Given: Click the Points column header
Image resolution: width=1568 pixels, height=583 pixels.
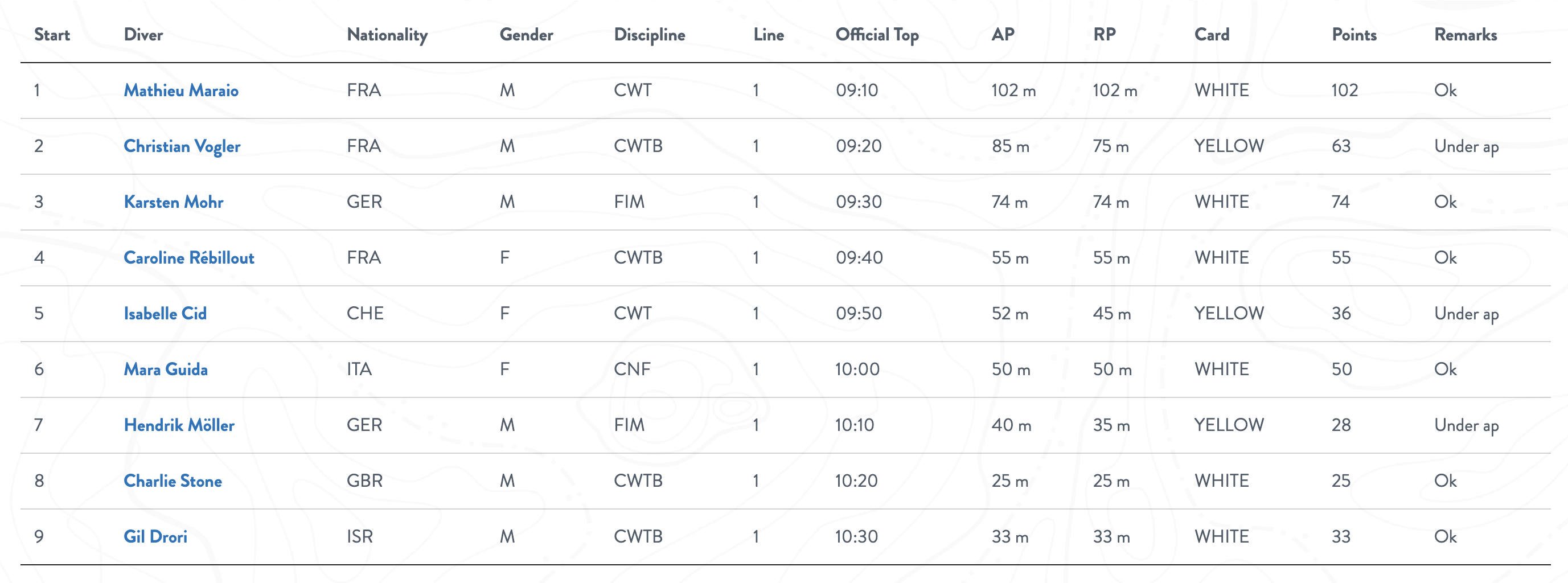Looking at the screenshot, I should tap(1354, 35).
